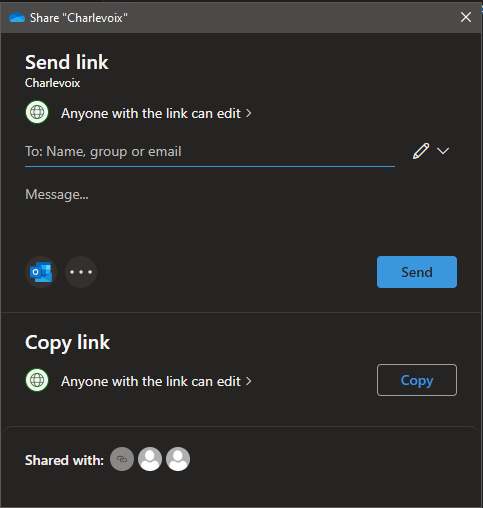Image resolution: width=483 pixels, height=508 pixels.
Task: Open "Anyone with the link can edit" under Copy link
Action: [151, 381]
